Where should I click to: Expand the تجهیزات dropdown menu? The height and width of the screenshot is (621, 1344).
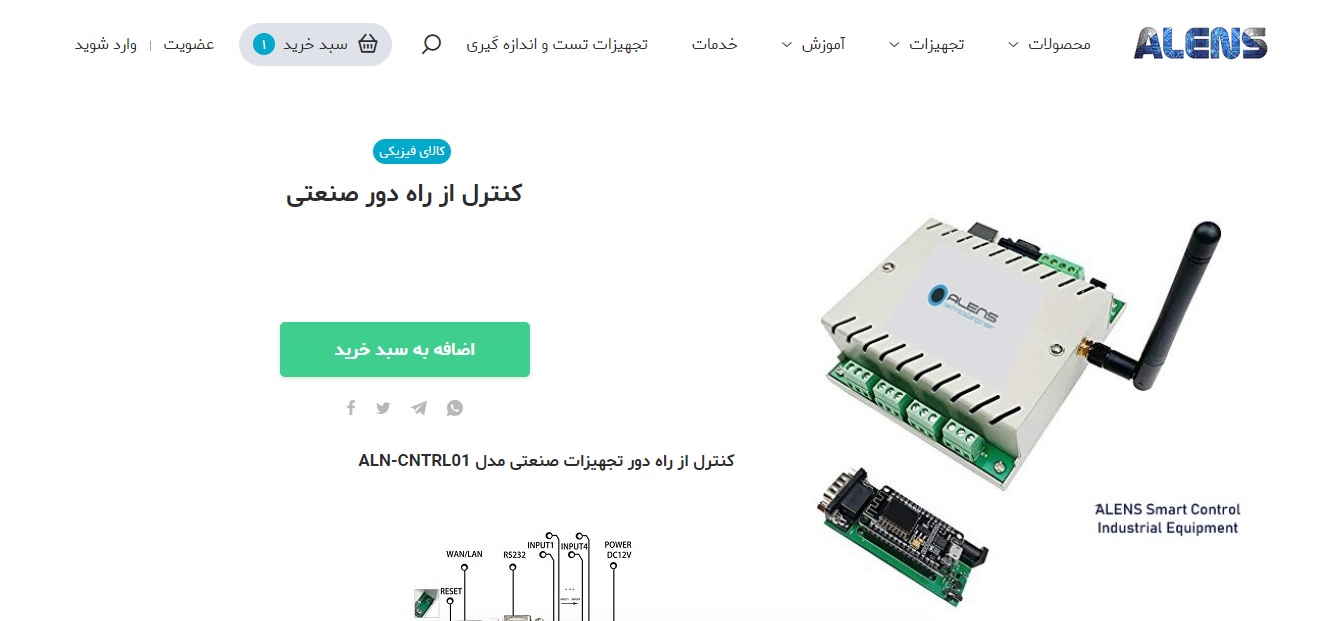pos(927,44)
